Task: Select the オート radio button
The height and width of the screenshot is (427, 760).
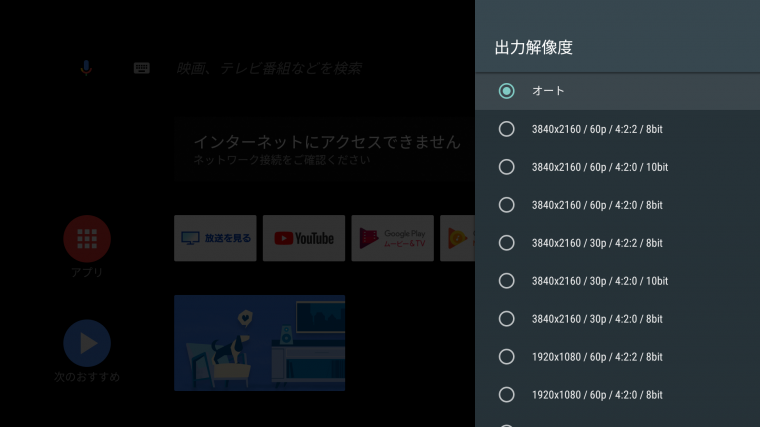Action: point(507,91)
